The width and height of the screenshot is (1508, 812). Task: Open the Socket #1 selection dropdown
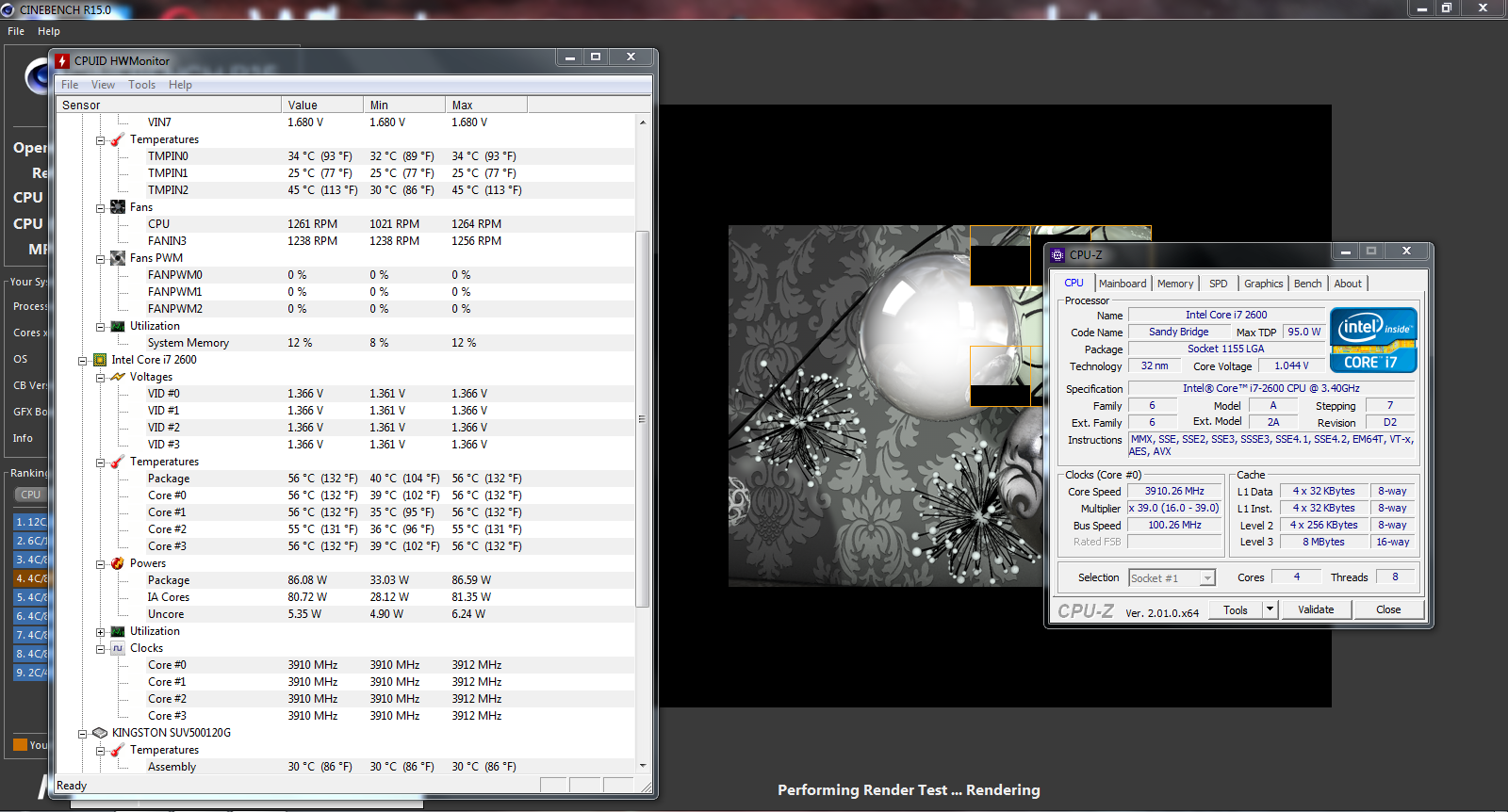[x=1207, y=578]
